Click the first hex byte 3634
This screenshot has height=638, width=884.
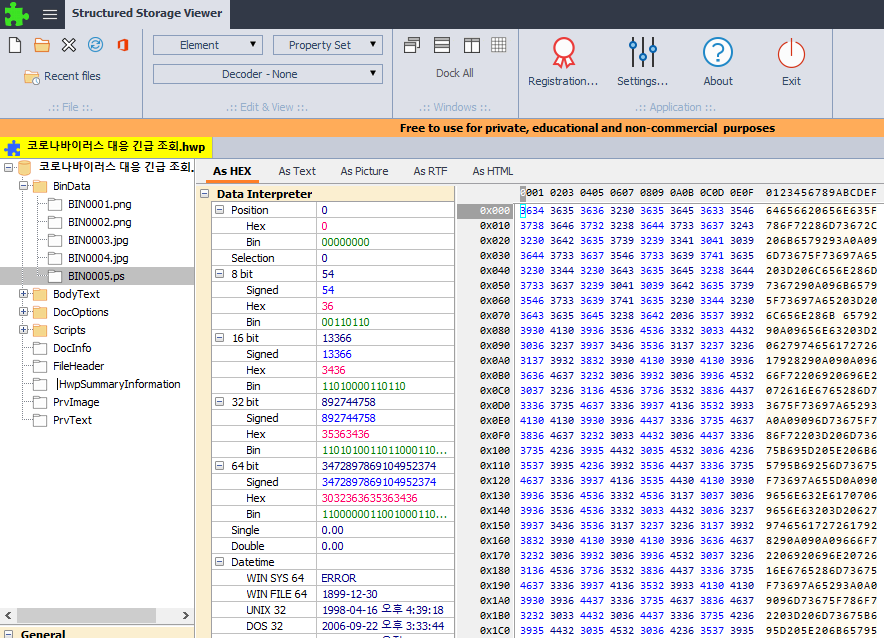click(532, 211)
